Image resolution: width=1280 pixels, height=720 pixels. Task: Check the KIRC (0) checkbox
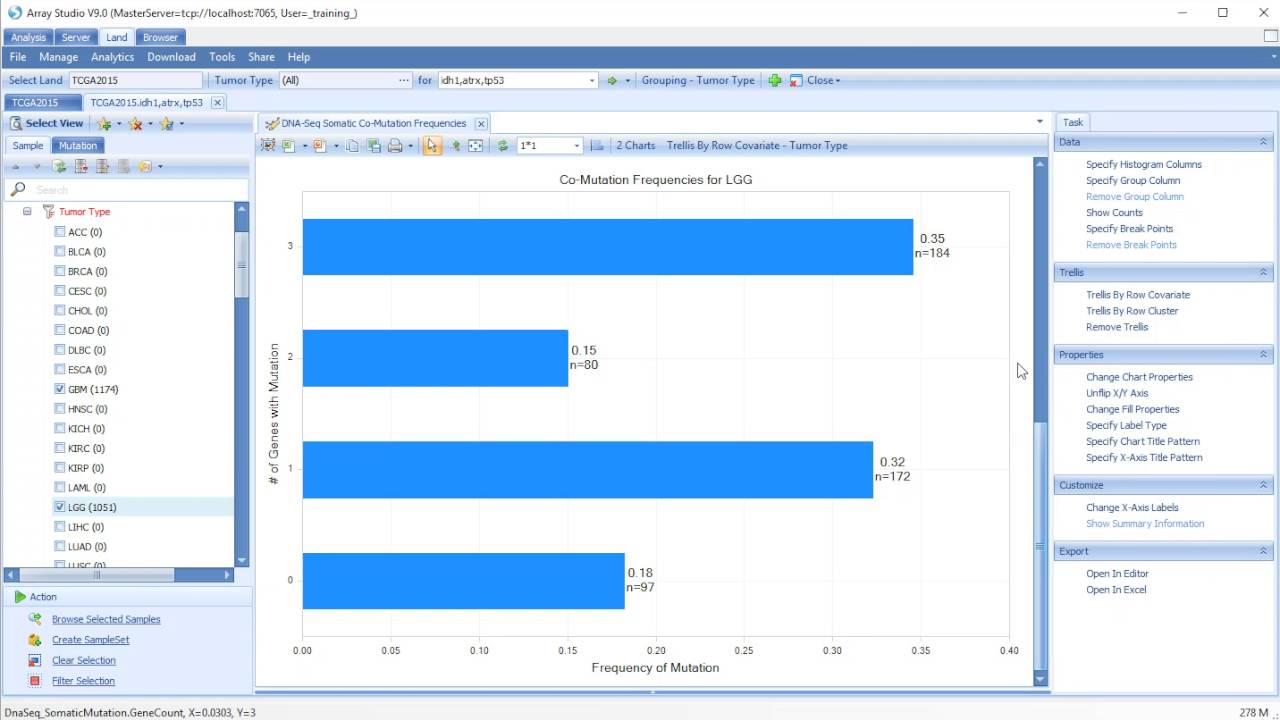pyautogui.click(x=60, y=448)
